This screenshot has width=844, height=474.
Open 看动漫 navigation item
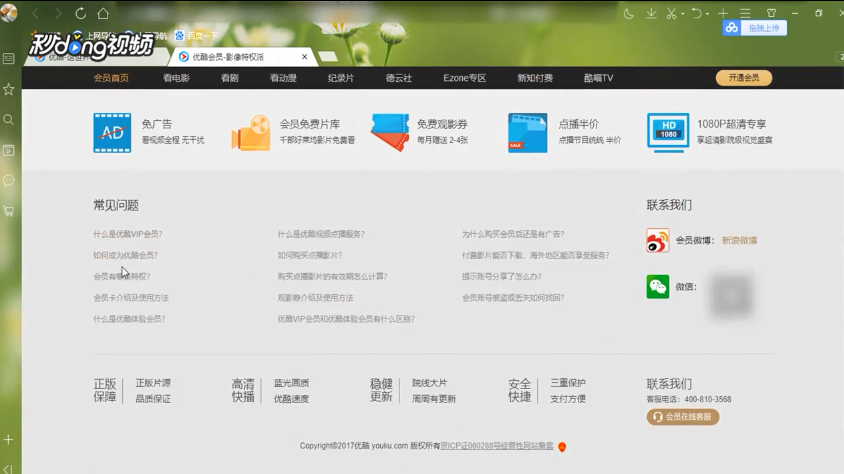(x=283, y=78)
